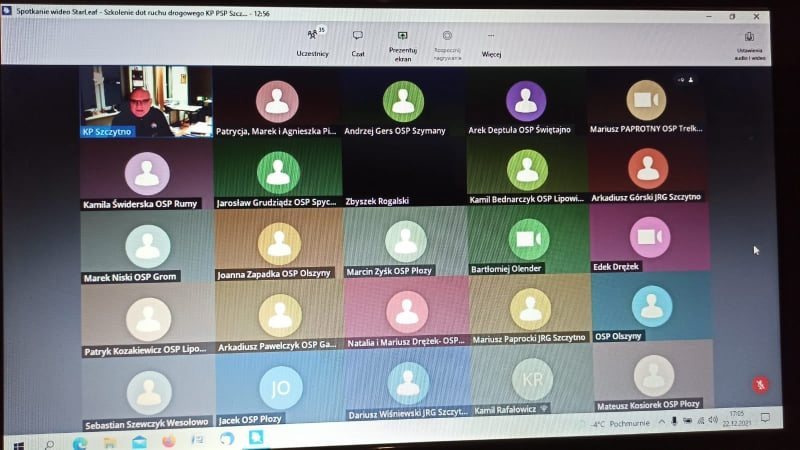Click Mariusz PAPROTNY's camera avatar
Viewport: 800px width, 450px height.
click(646, 100)
